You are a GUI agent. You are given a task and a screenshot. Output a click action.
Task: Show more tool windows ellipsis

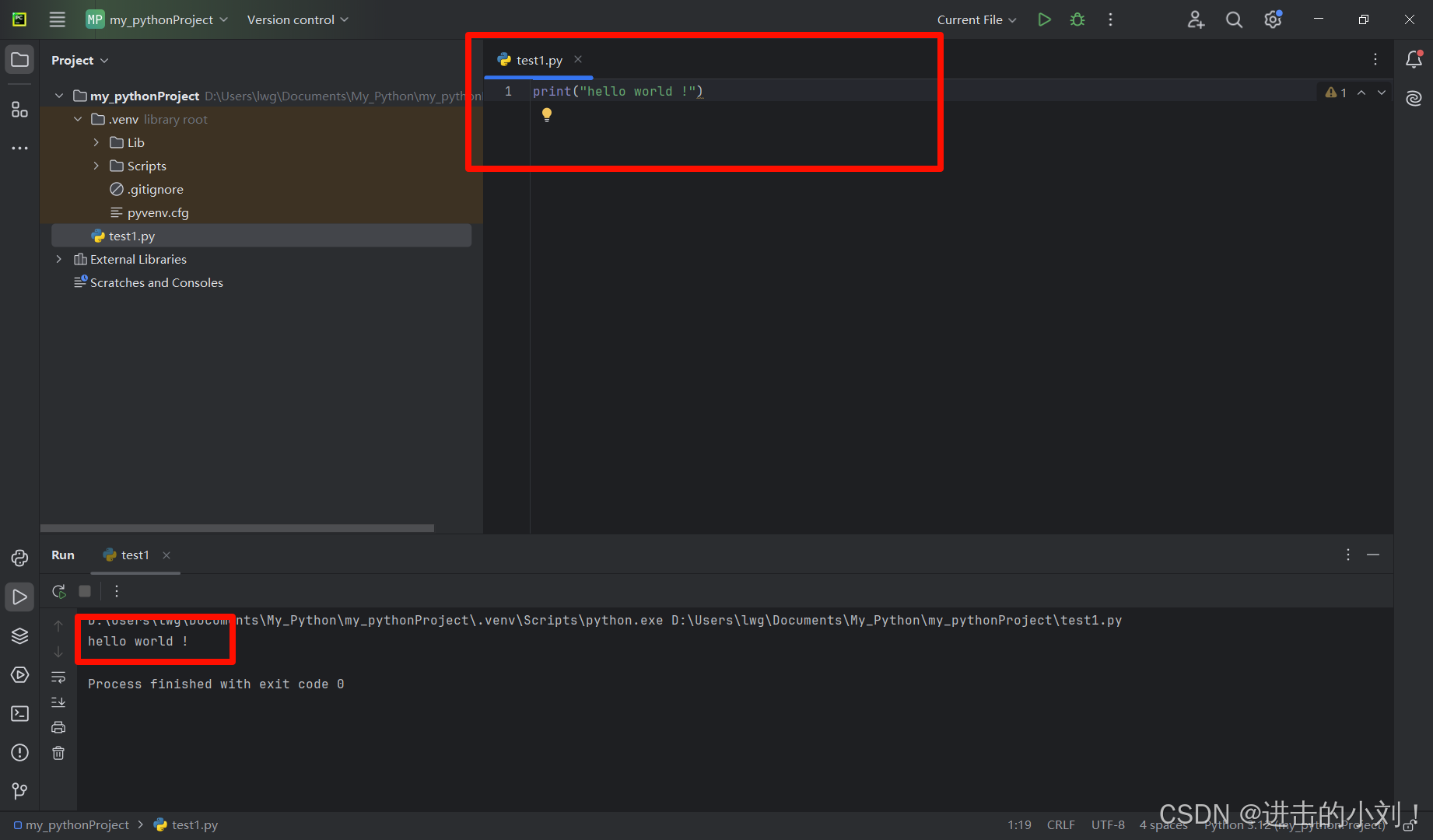[19, 148]
